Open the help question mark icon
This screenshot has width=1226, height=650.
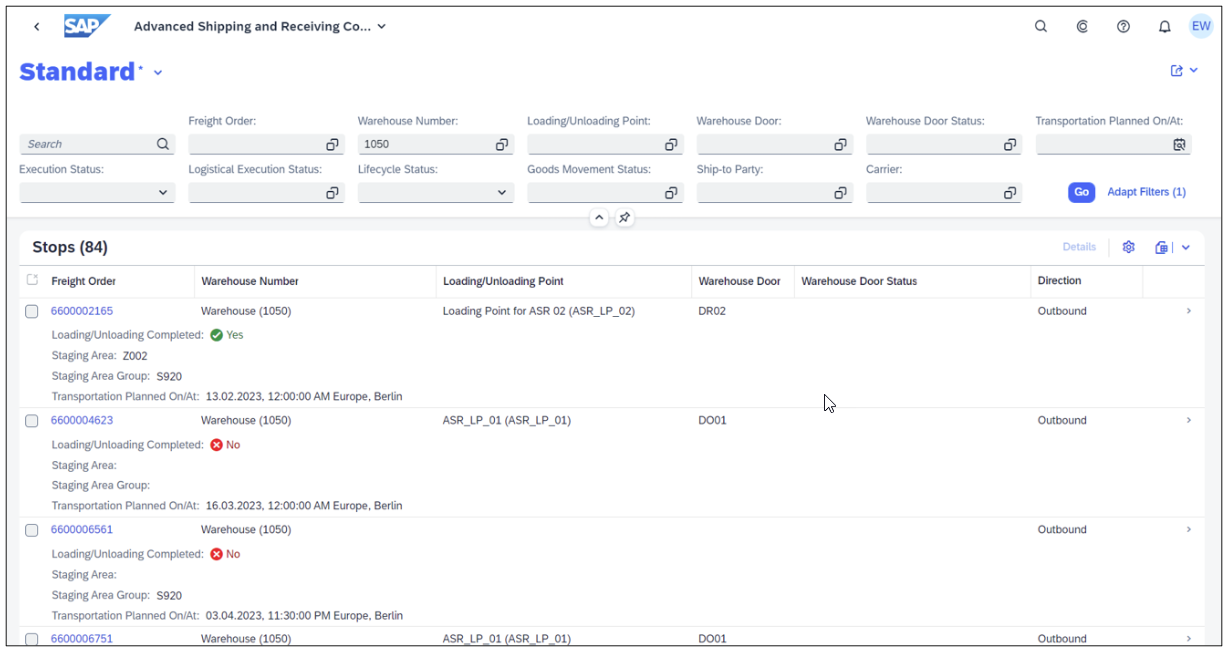click(x=1123, y=27)
